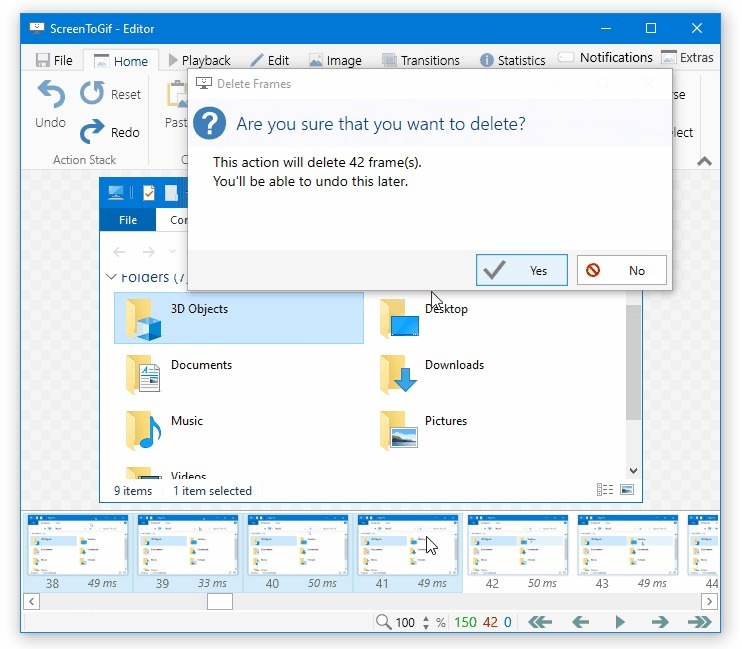Click the selected frame count 42
Screen dimensions: 742x649
pos(490,622)
